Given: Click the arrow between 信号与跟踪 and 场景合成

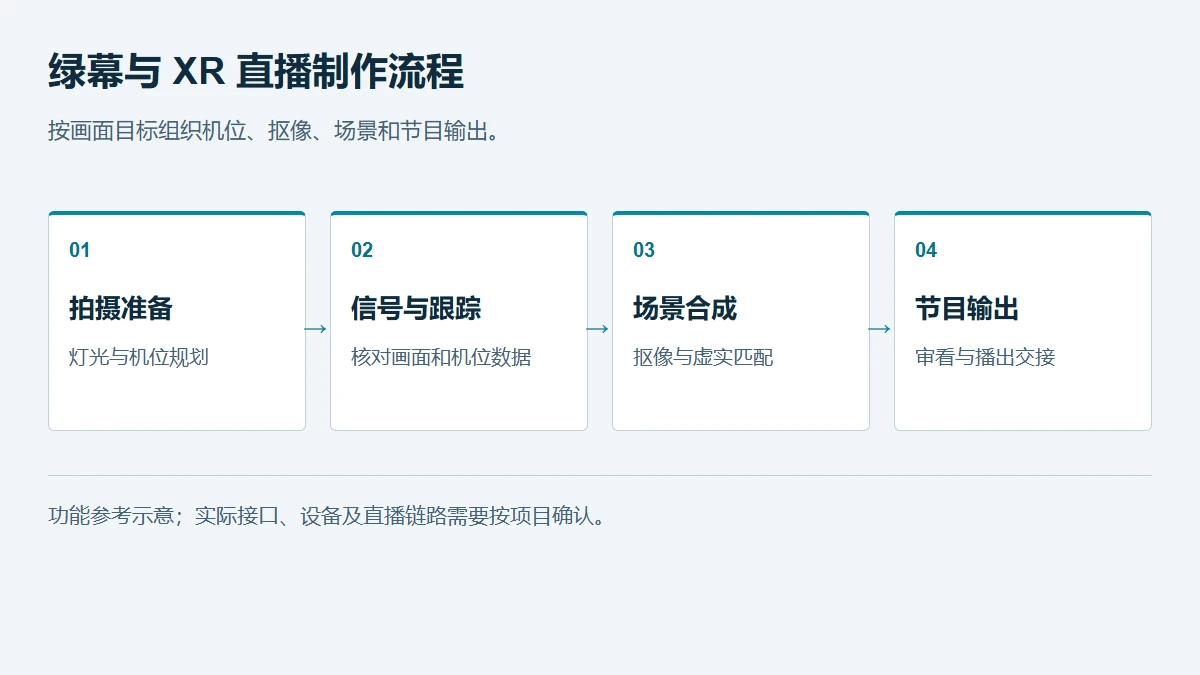Looking at the screenshot, I should (598, 329).
